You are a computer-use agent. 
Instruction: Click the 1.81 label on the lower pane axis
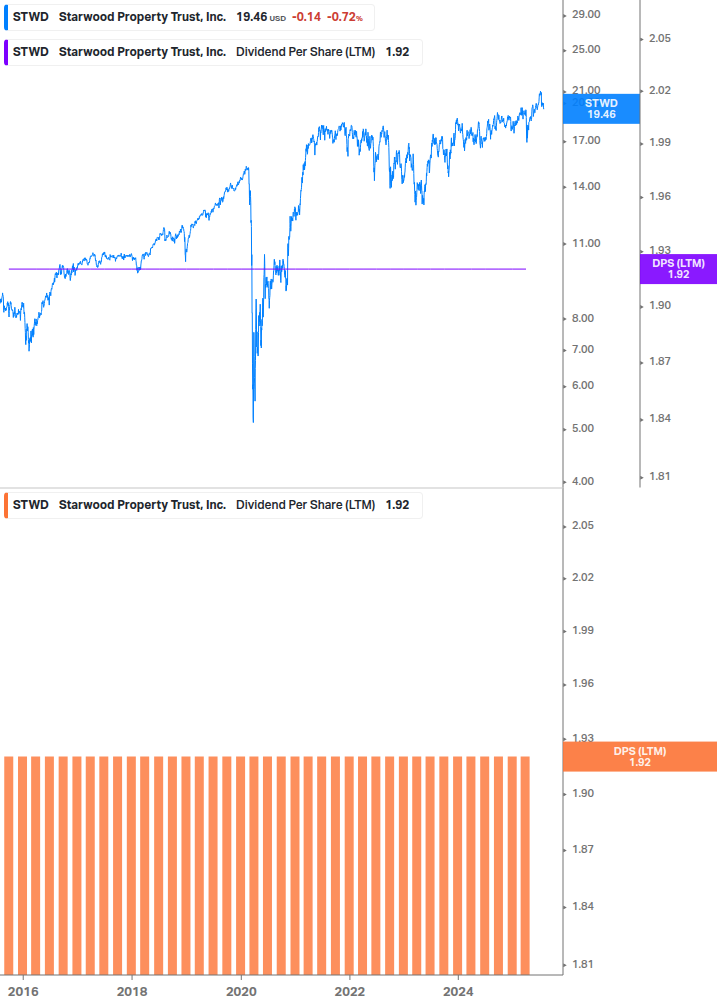[x=582, y=964]
